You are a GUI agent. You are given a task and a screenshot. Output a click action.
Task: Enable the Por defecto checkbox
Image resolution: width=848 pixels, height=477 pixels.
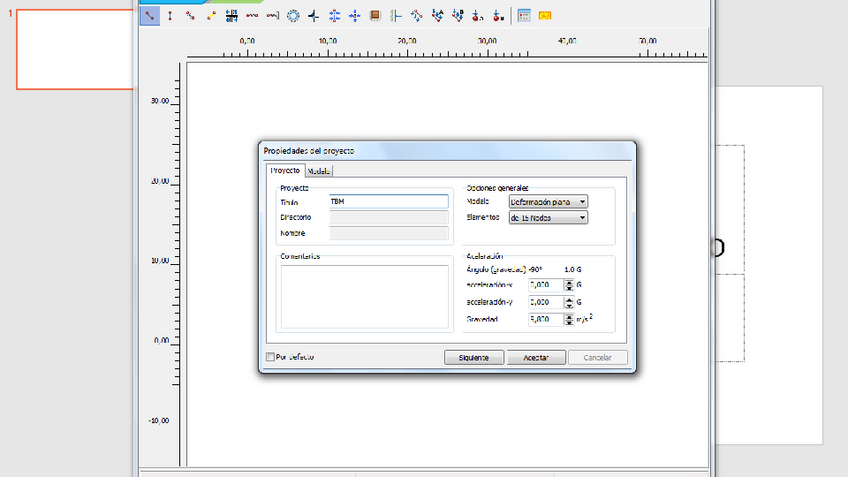tap(270, 357)
